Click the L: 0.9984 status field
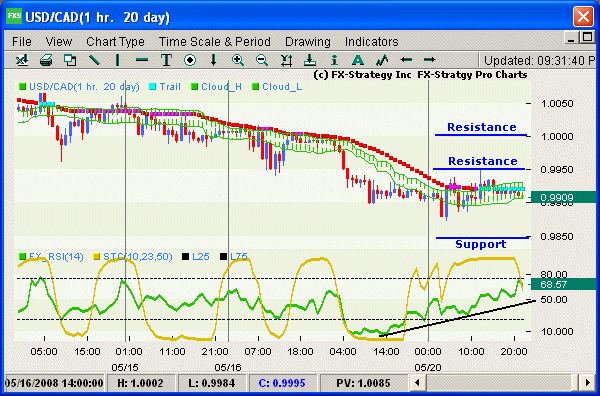This screenshot has width=600, height=396. pyautogui.click(x=212, y=383)
